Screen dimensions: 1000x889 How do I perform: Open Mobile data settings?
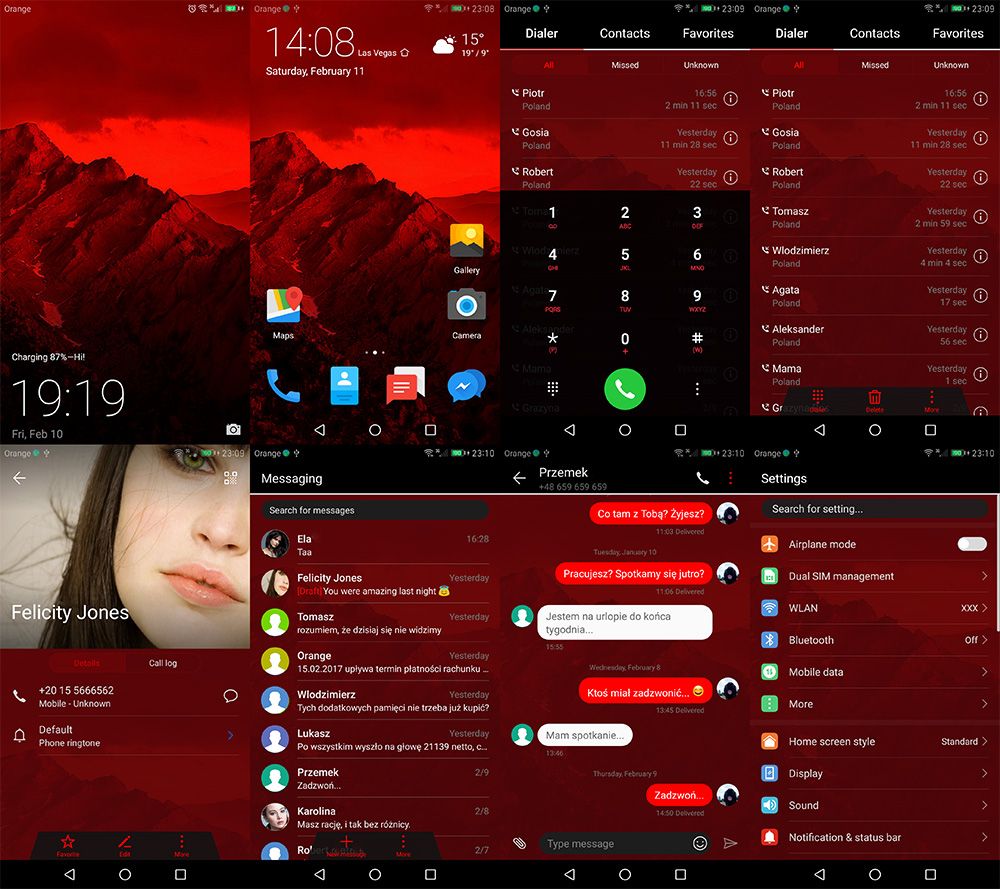click(874, 672)
